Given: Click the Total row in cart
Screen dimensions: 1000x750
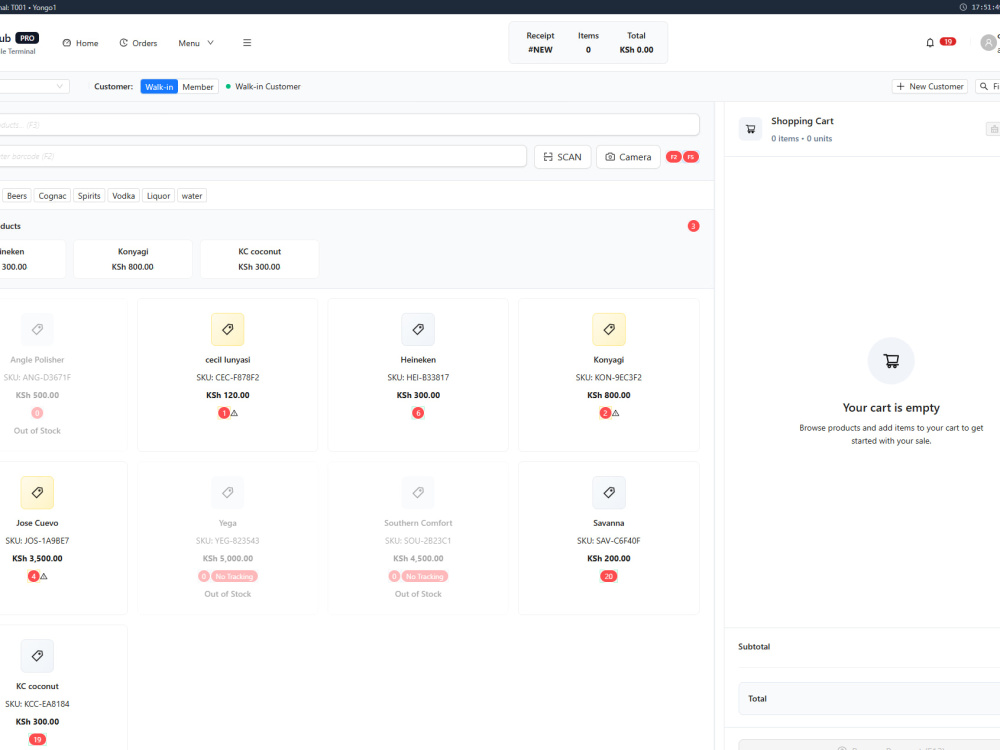Looking at the screenshot, I should click(869, 699).
